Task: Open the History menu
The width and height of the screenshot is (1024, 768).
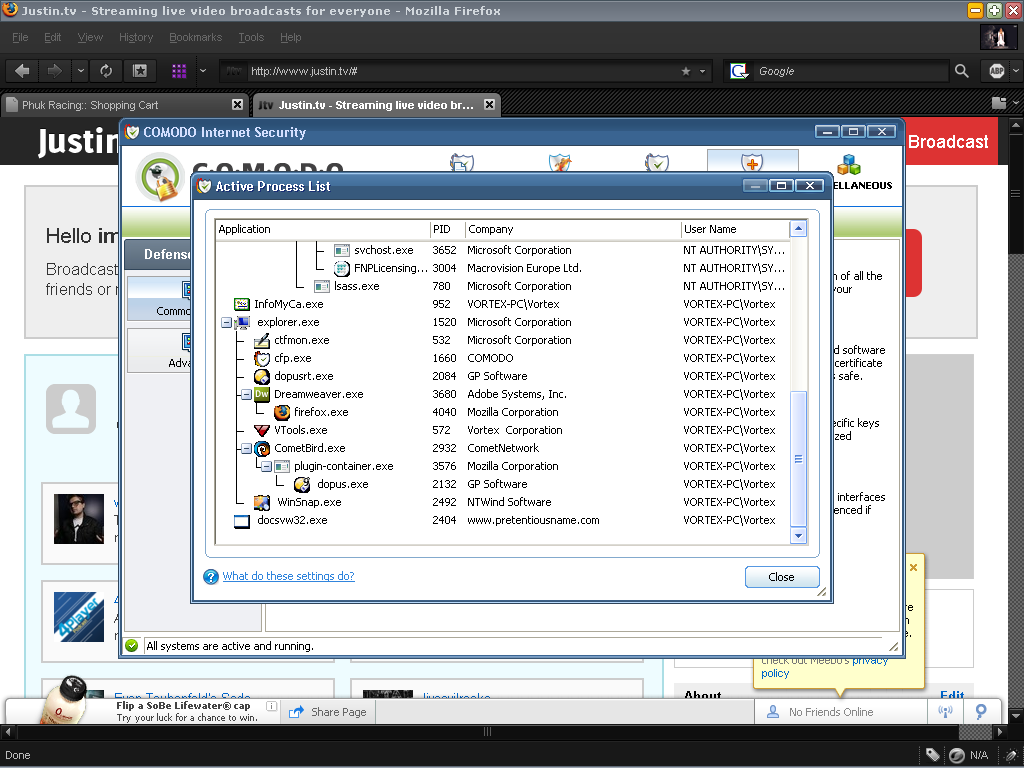Action: pyautogui.click(x=136, y=37)
